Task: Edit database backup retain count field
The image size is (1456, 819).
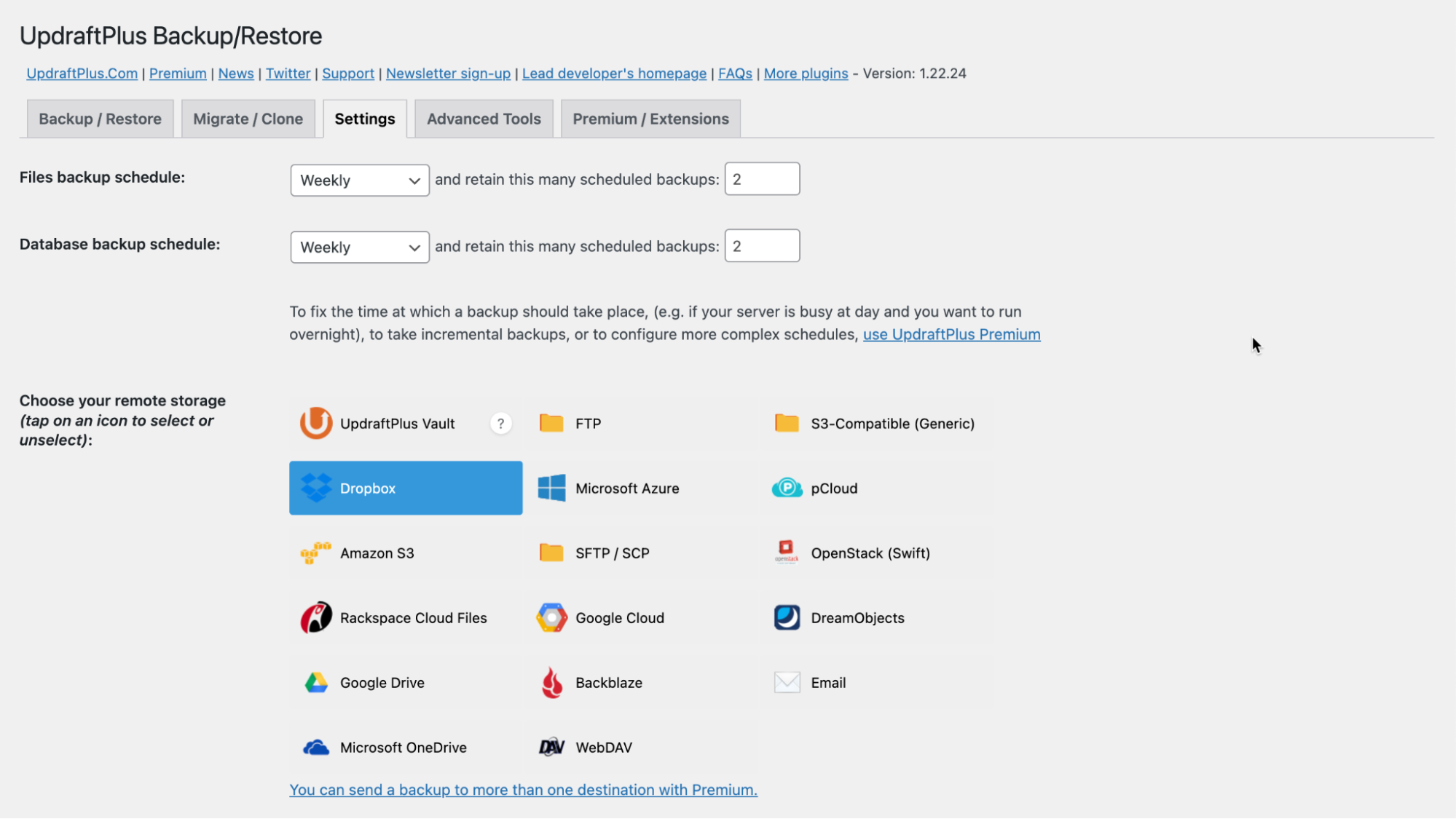Action: [762, 246]
